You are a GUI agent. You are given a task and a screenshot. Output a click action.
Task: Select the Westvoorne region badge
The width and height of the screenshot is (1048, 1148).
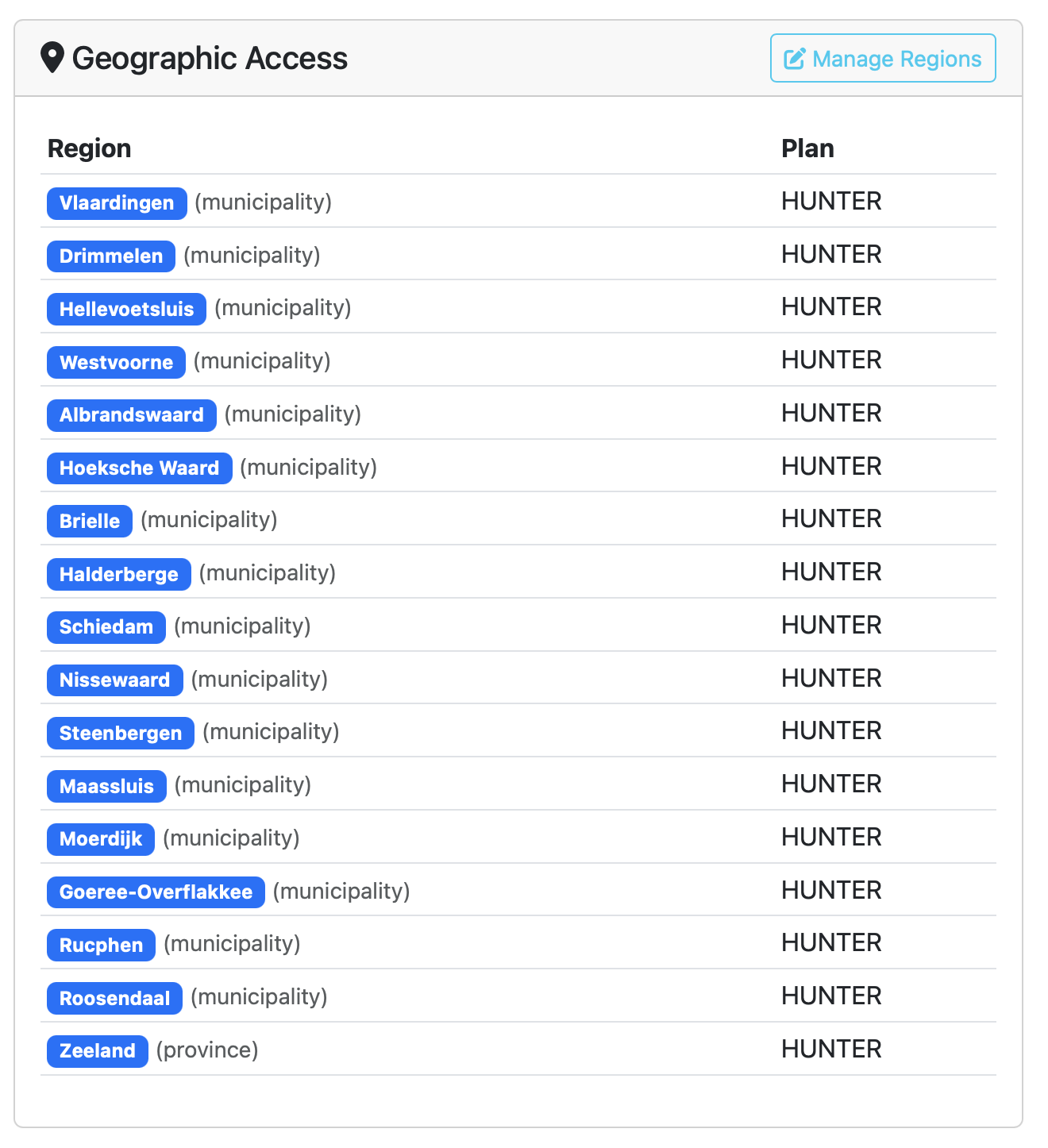(116, 363)
